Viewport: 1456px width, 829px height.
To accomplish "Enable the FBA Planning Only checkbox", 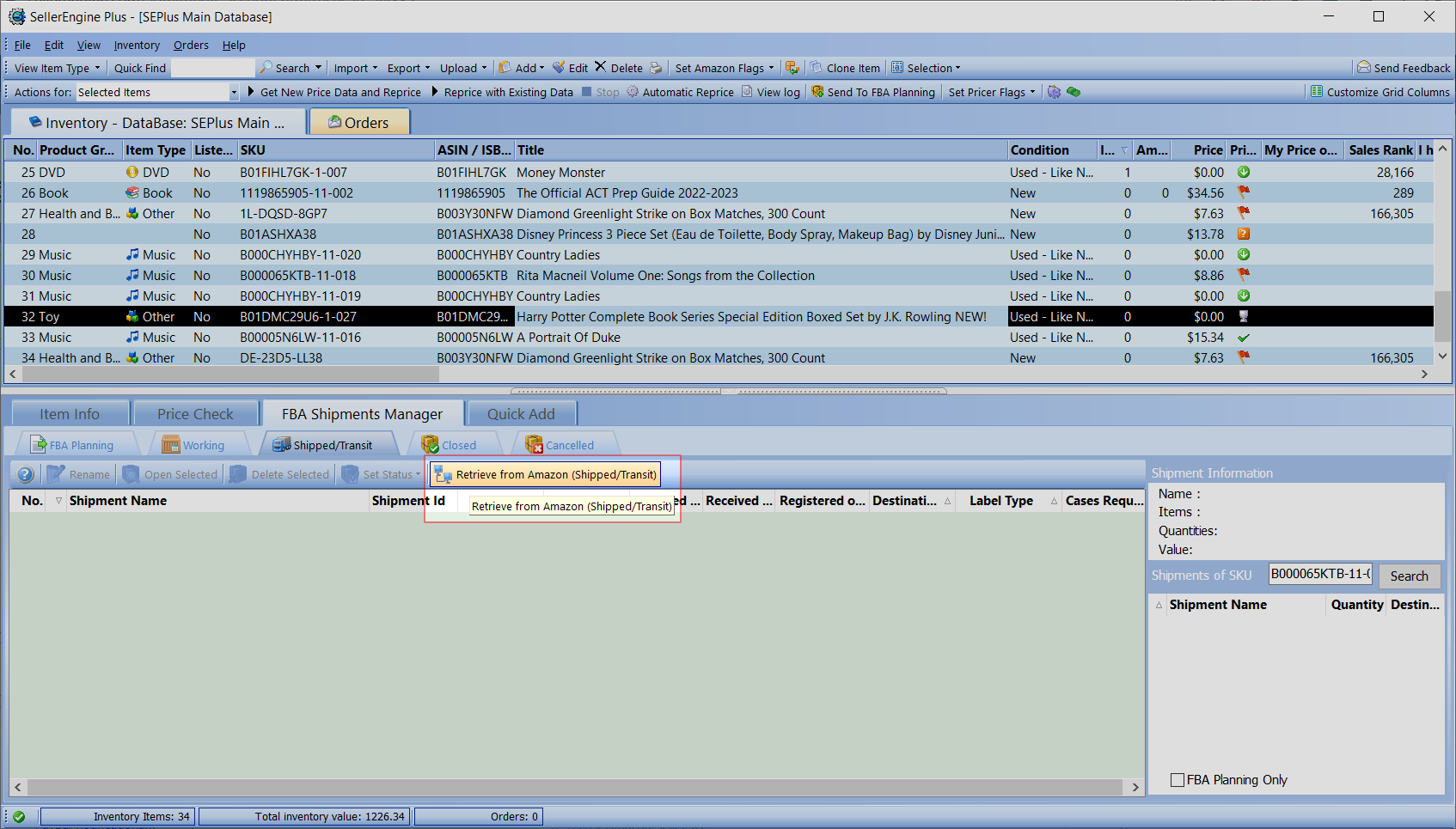I will pyautogui.click(x=1178, y=780).
